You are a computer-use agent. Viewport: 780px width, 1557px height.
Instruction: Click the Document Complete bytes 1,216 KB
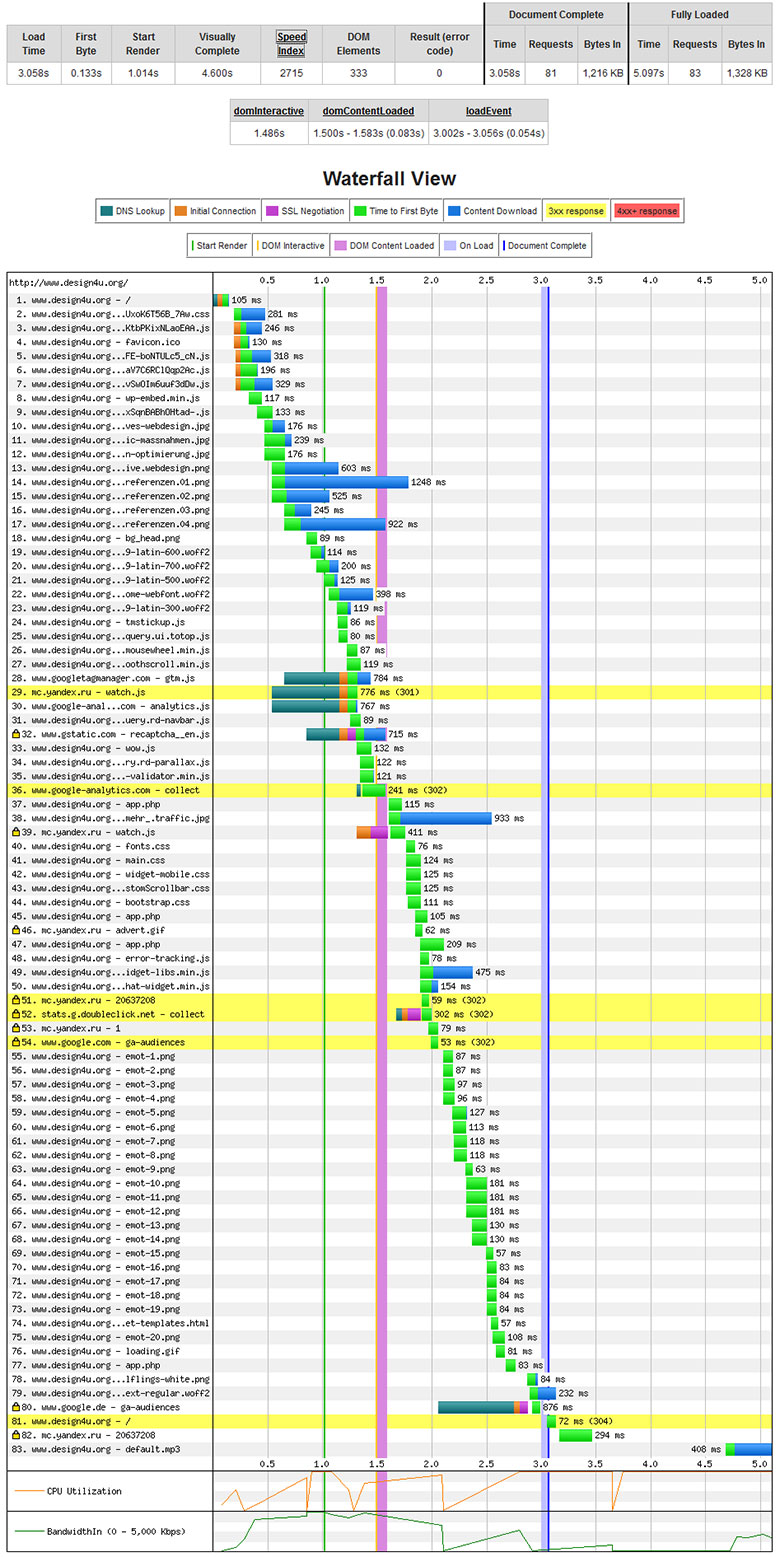[603, 73]
